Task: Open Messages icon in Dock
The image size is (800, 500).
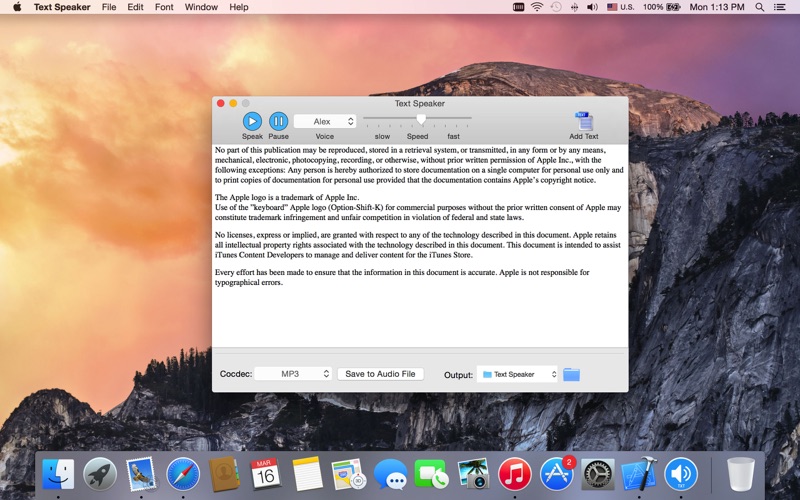Action: (x=390, y=474)
